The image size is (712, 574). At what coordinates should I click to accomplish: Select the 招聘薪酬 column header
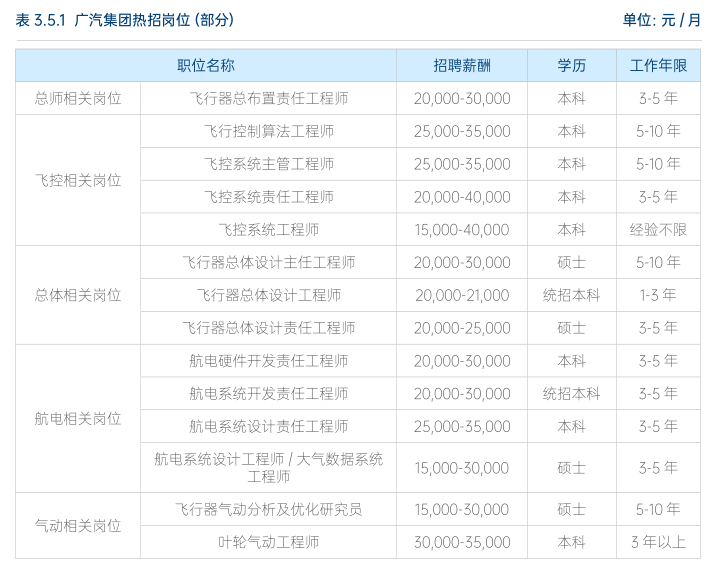[x=462, y=65]
